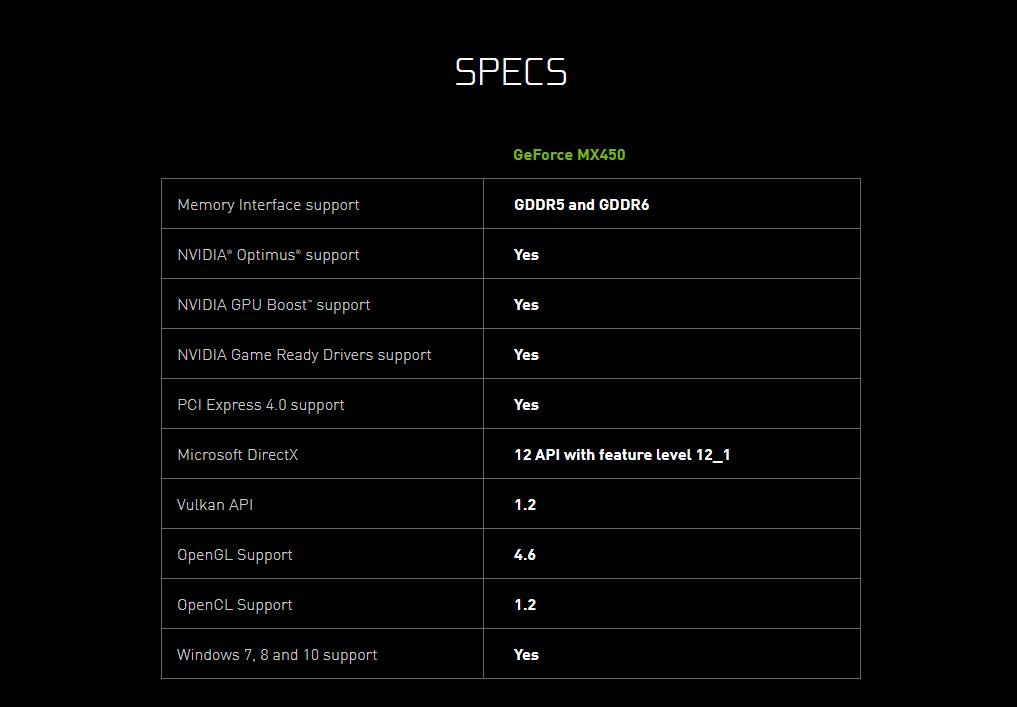This screenshot has height=707, width=1017.
Task: Select Yes value for Game Ready Drivers
Action: [526, 355]
